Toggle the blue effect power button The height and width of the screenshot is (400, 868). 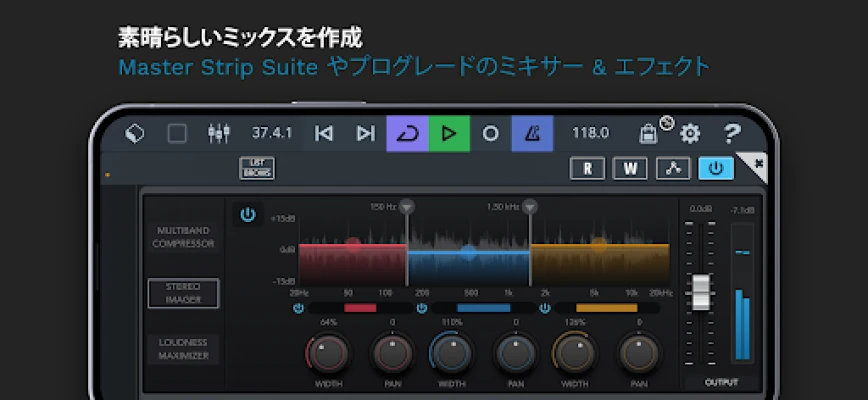715,168
